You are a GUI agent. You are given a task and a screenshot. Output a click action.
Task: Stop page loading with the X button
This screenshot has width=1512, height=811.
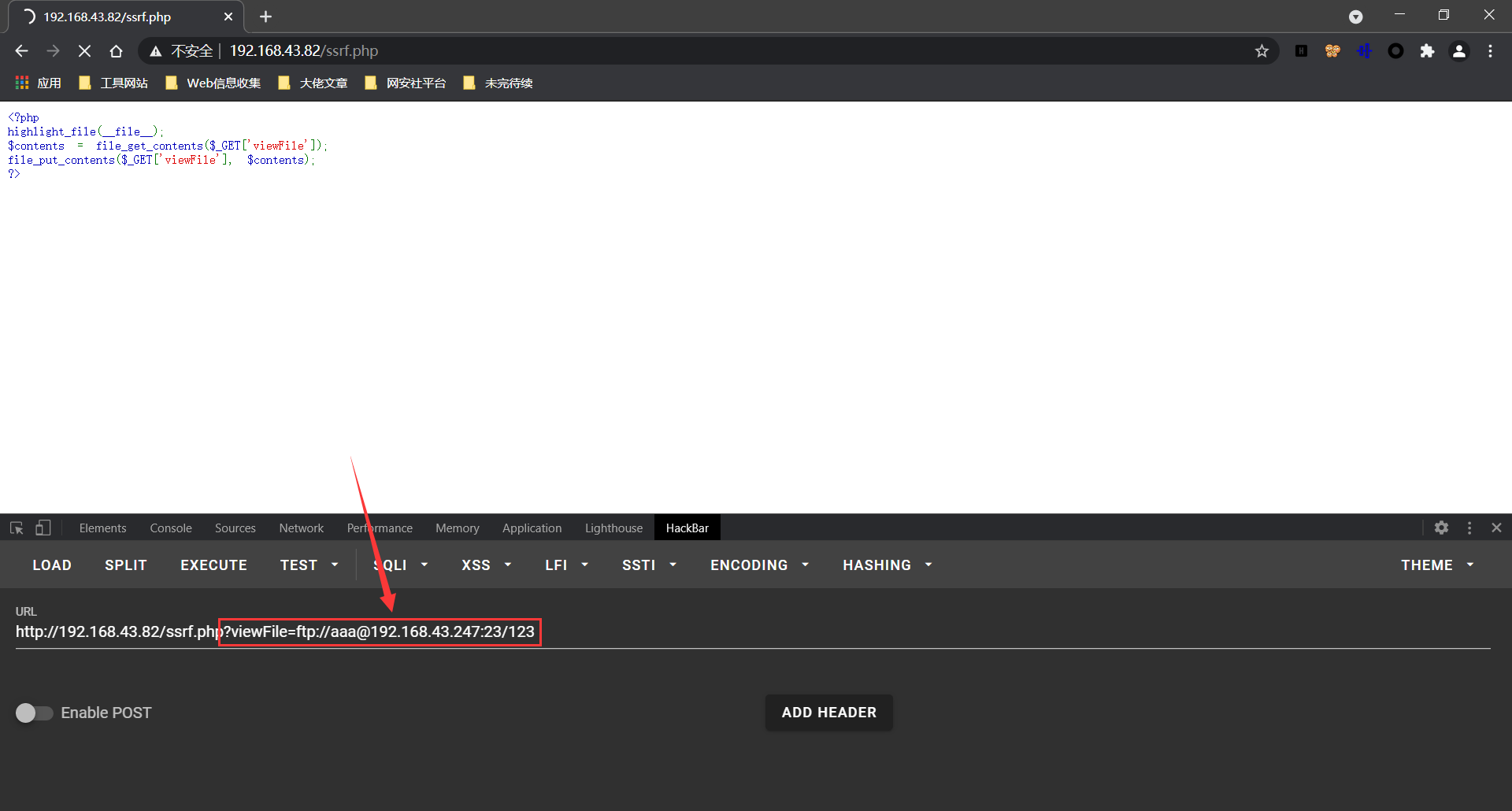84,51
